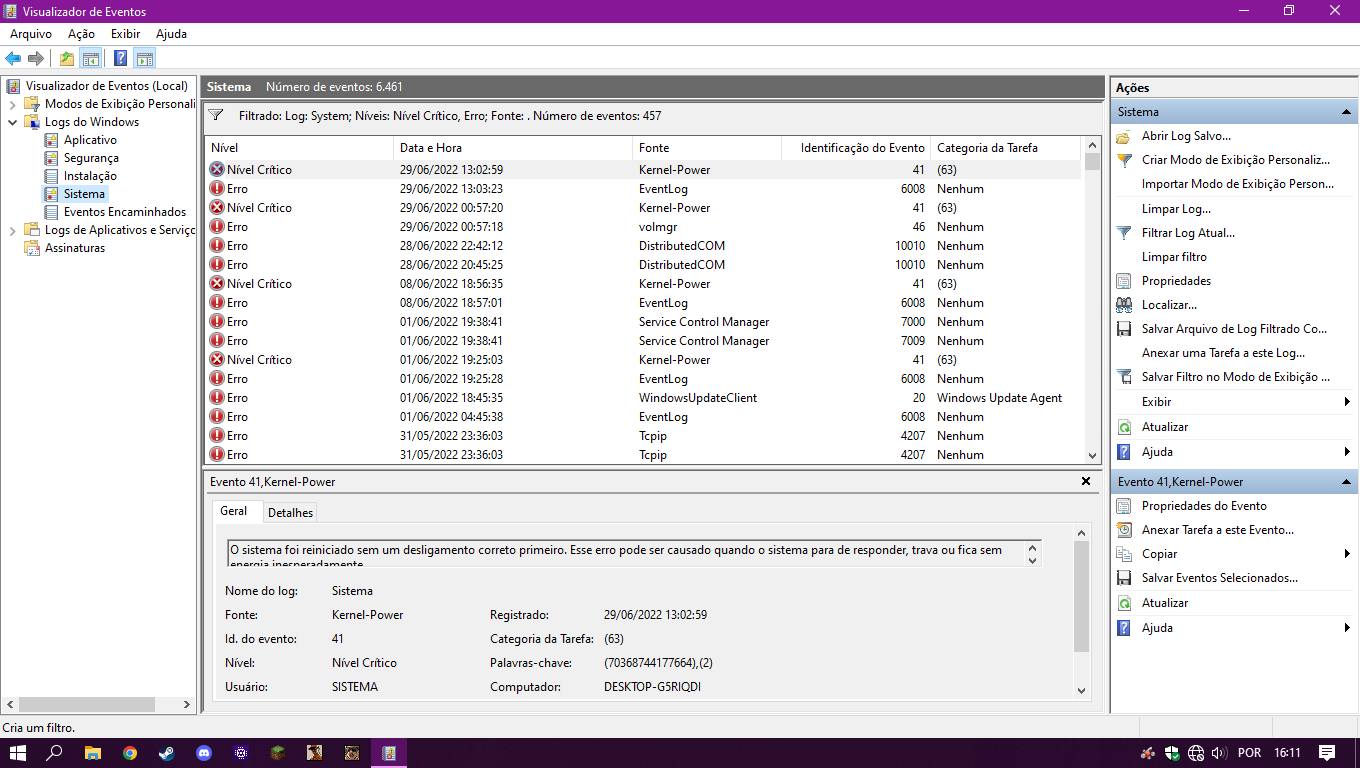Image resolution: width=1360 pixels, height=768 pixels.
Task: Click the blue Help toolbar icon
Action: tap(121, 58)
